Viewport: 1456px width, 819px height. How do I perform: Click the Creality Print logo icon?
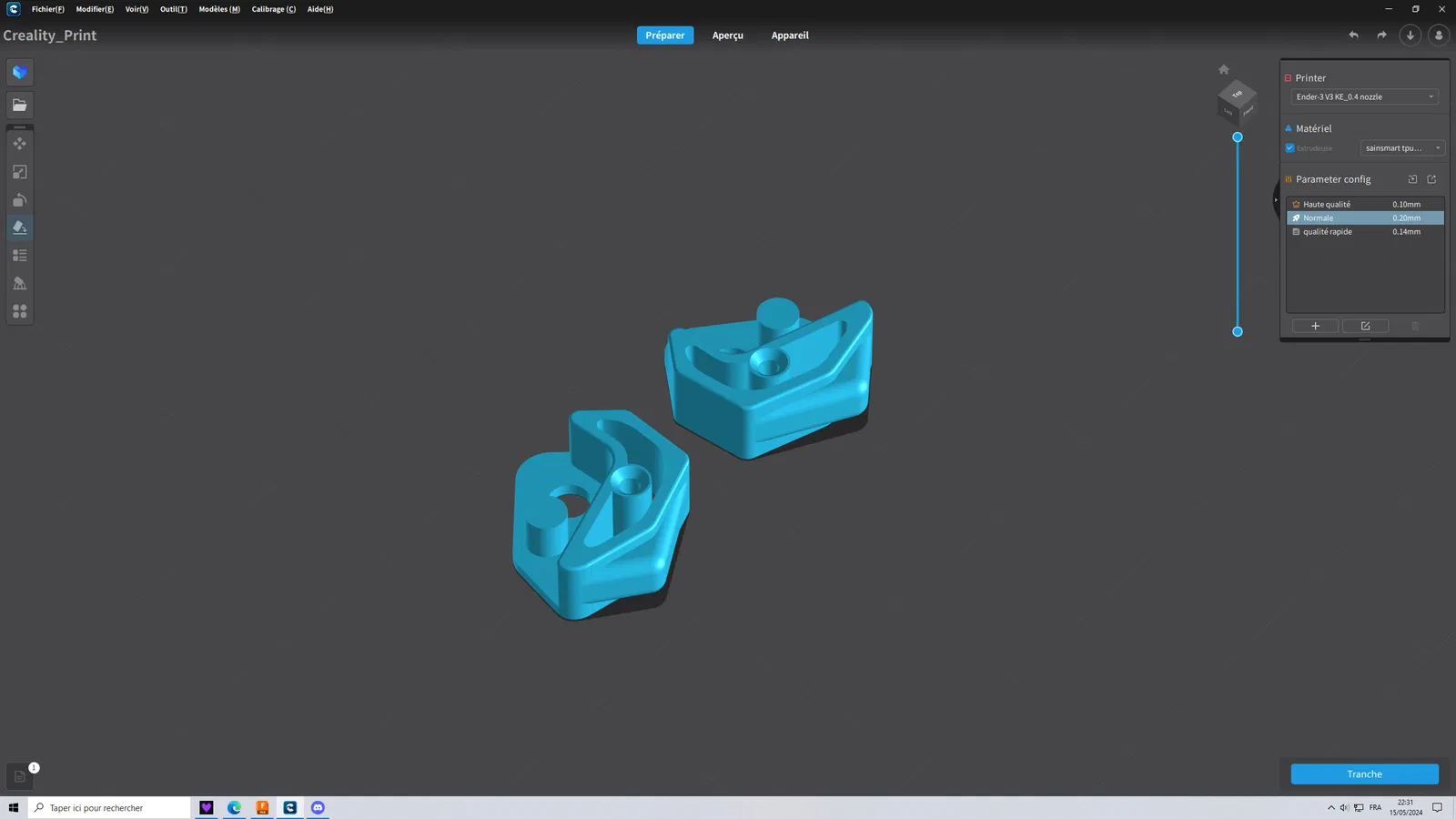point(14,9)
